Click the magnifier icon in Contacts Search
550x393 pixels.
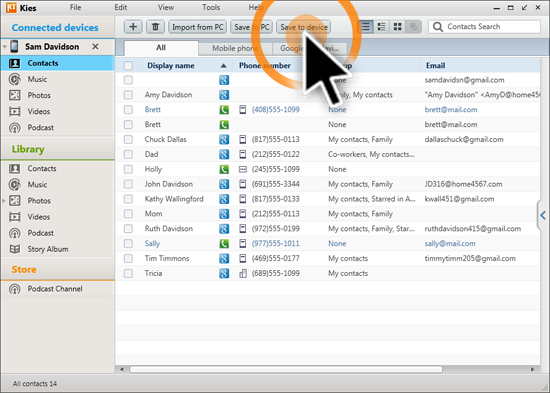pyautogui.click(x=438, y=27)
